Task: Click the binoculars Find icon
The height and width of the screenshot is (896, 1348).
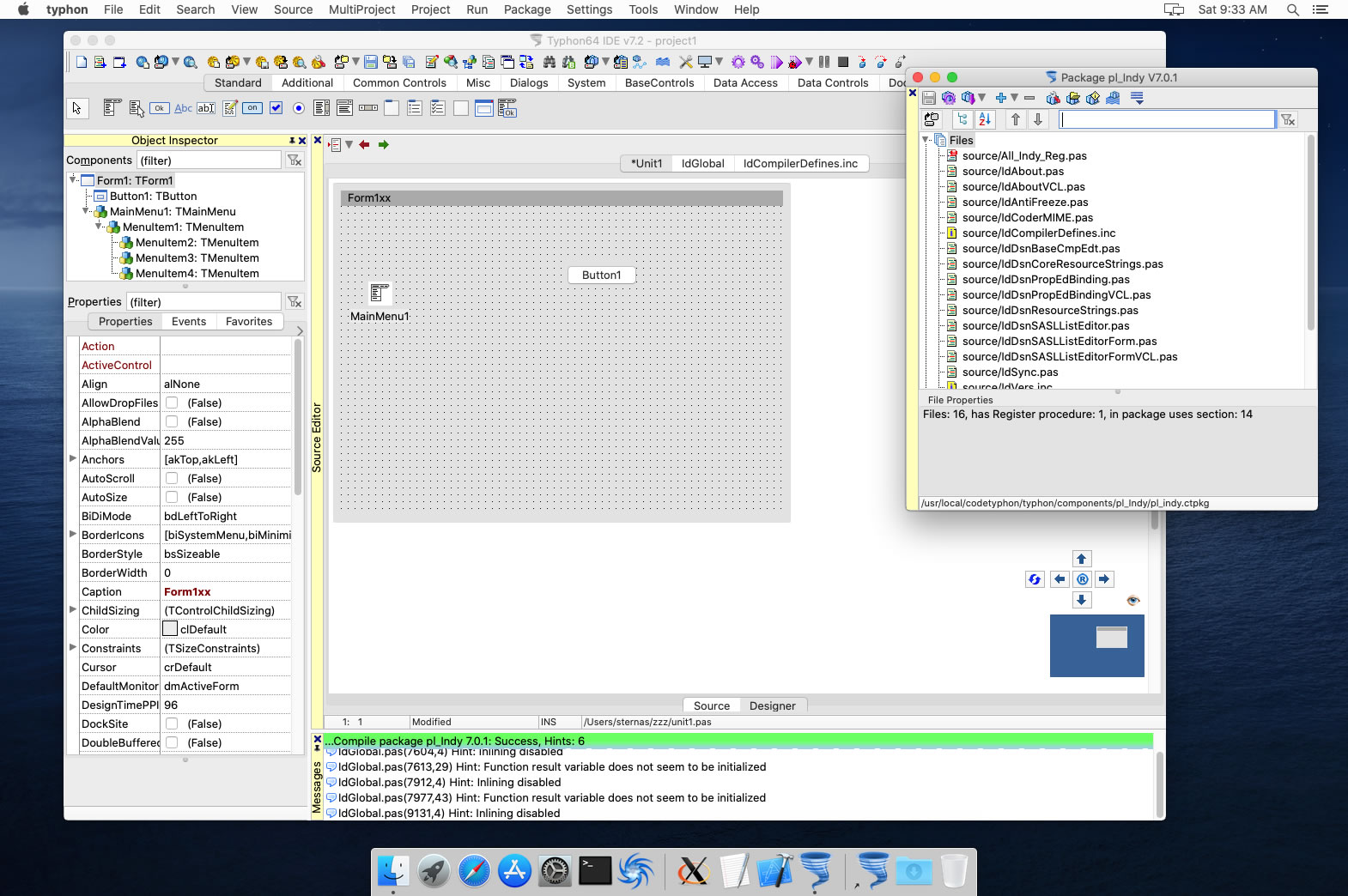Action: pyautogui.click(x=550, y=62)
